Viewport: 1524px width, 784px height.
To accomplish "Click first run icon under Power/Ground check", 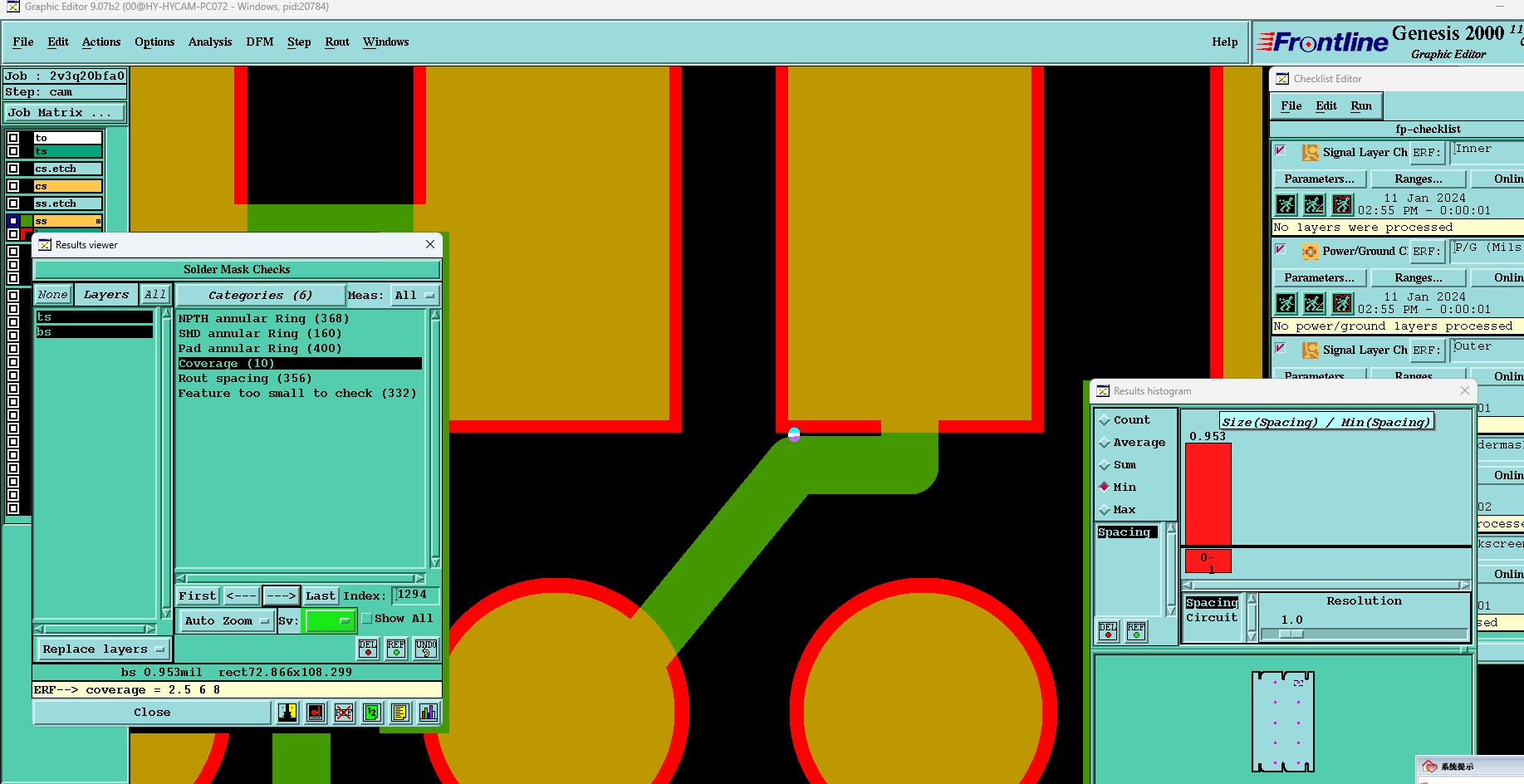I will coord(1286,303).
